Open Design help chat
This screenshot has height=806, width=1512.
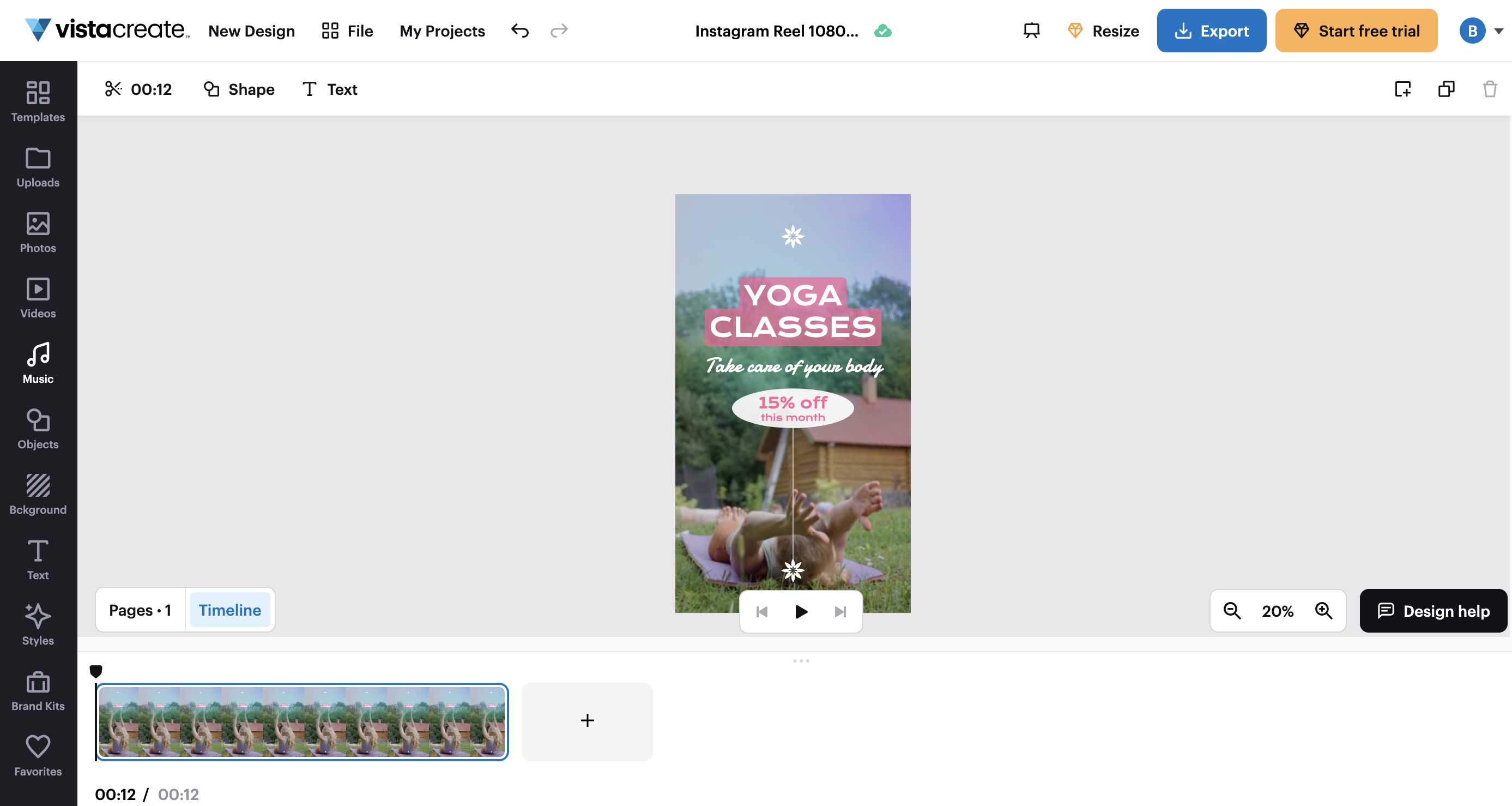click(1434, 611)
